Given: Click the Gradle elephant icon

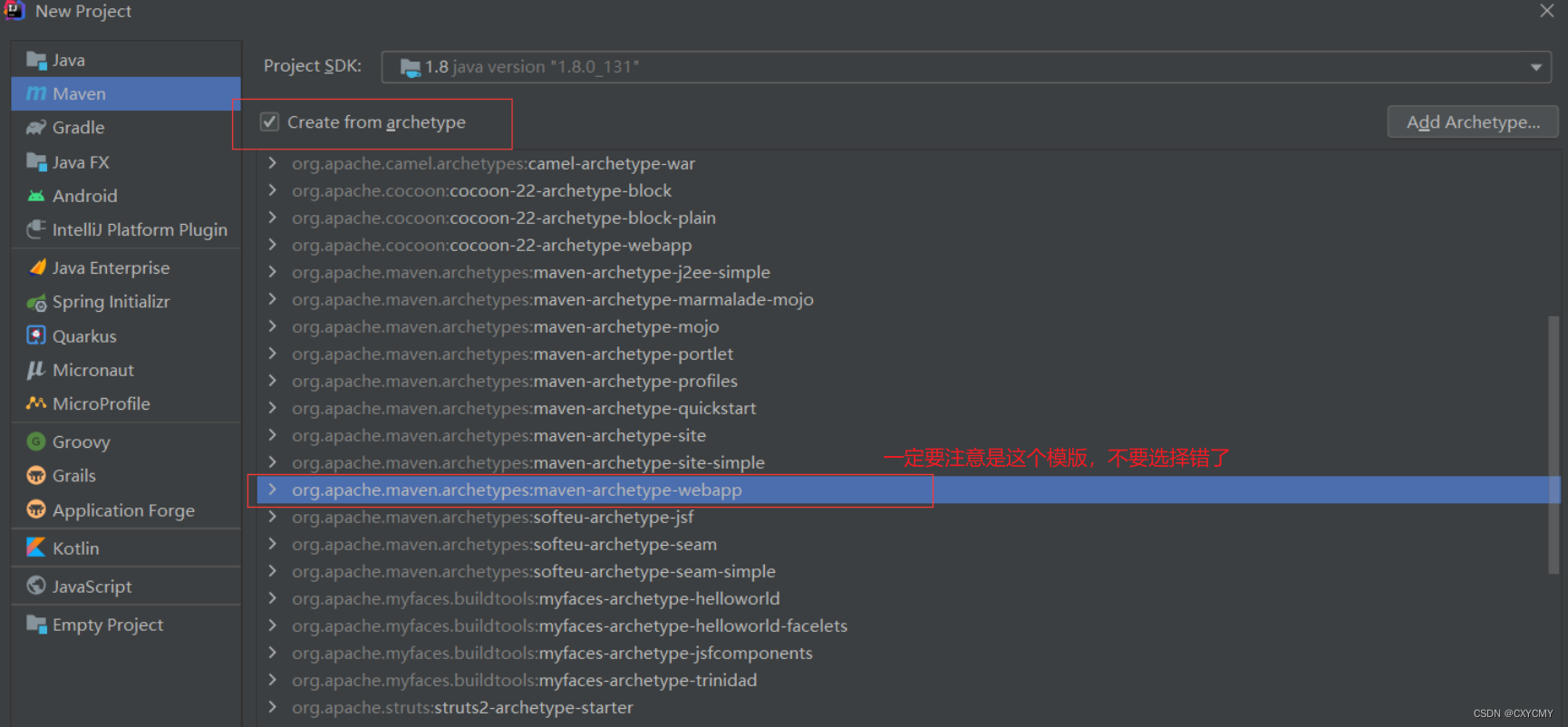Looking at the screenshot, I should click(x=36, y=128).
